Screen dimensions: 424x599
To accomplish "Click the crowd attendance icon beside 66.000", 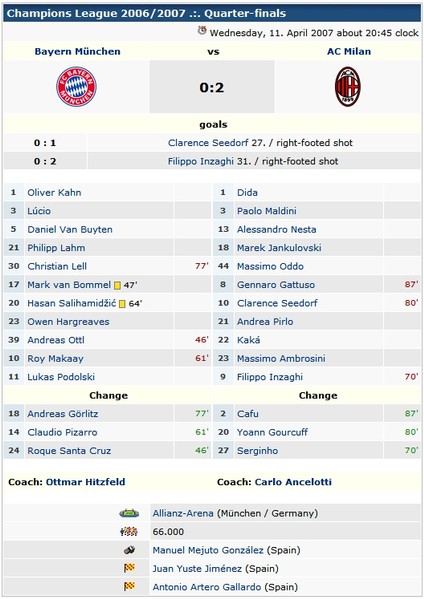I will click(x=129, y=531).
